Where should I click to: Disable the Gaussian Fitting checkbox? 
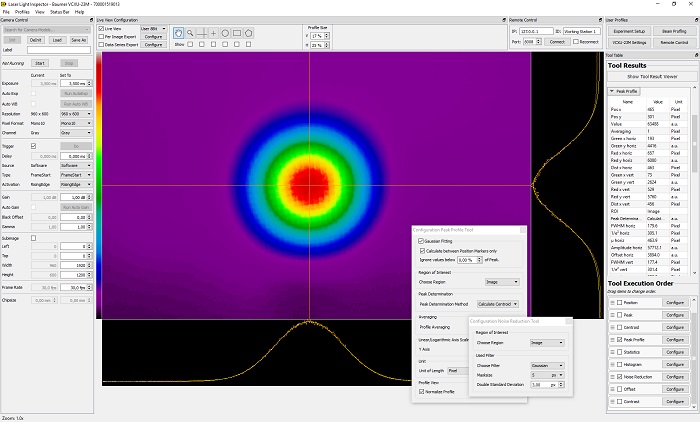coord(421,241)
